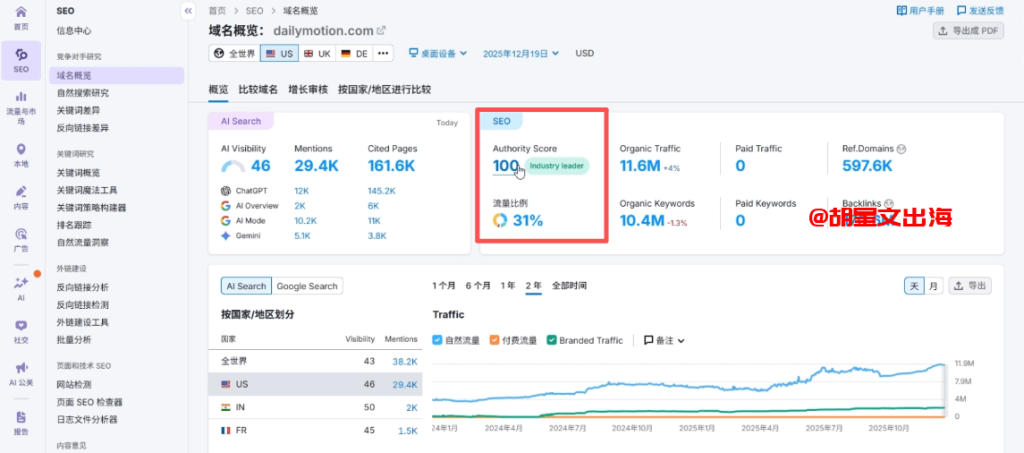
Task: Open the 社交 social icon
Action: (x=21, y=325)
